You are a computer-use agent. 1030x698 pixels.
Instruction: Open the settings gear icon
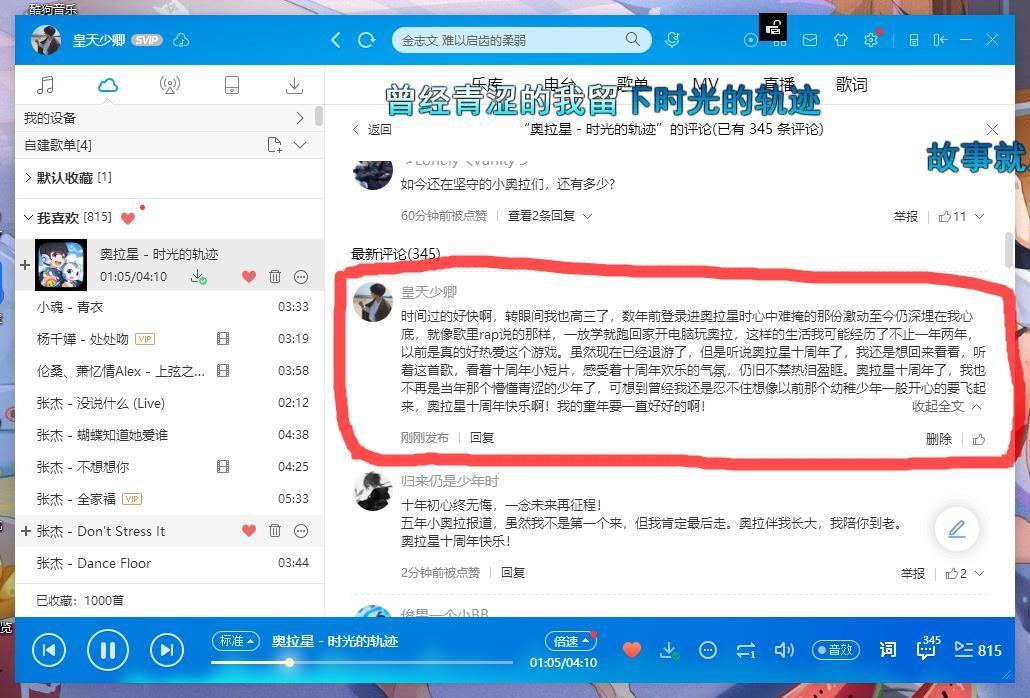pos(871,40)
